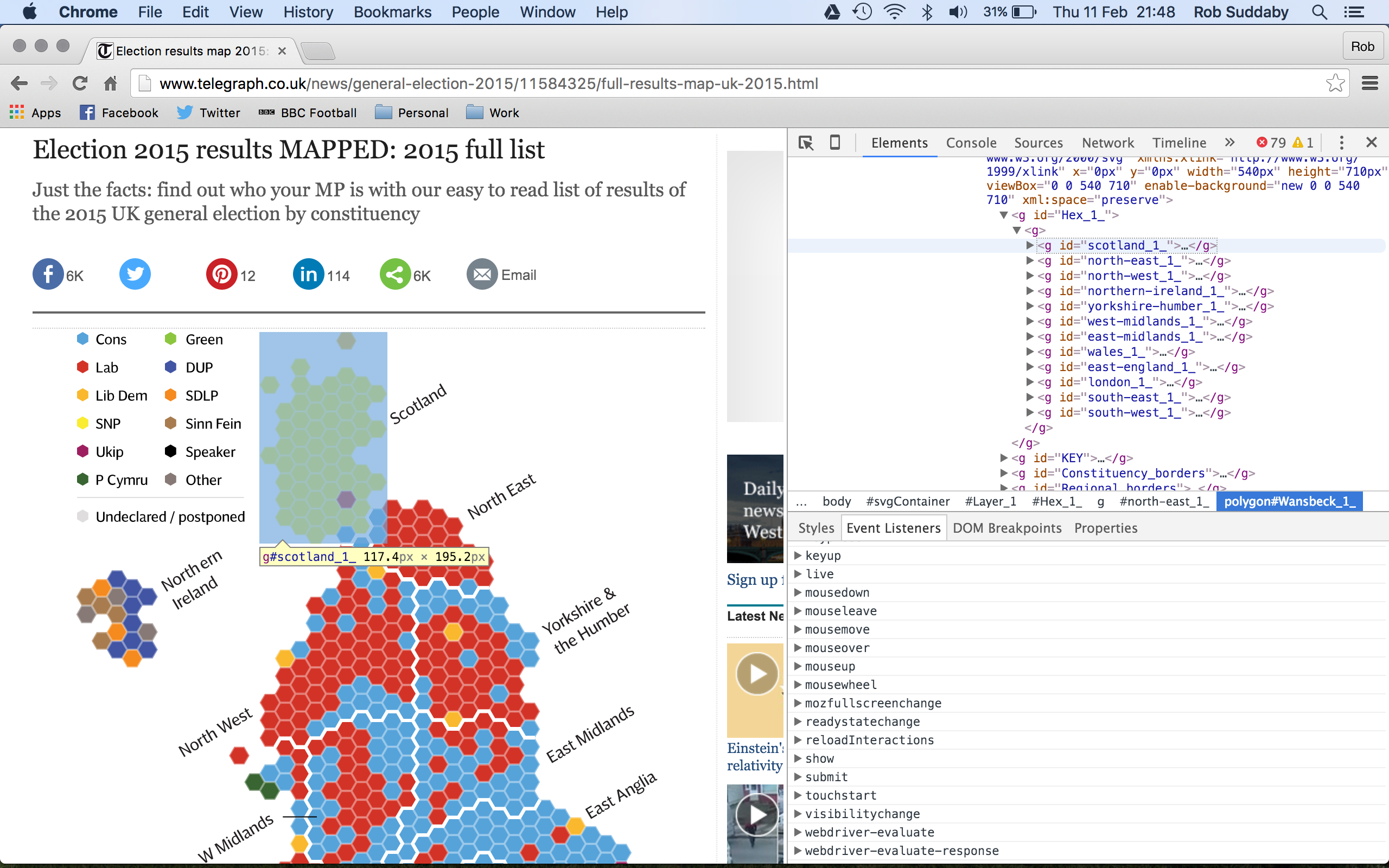Expand the mousedown event listener
Image resolution: width=1389 pixels, height=868 pixels.
click(798, 592)
